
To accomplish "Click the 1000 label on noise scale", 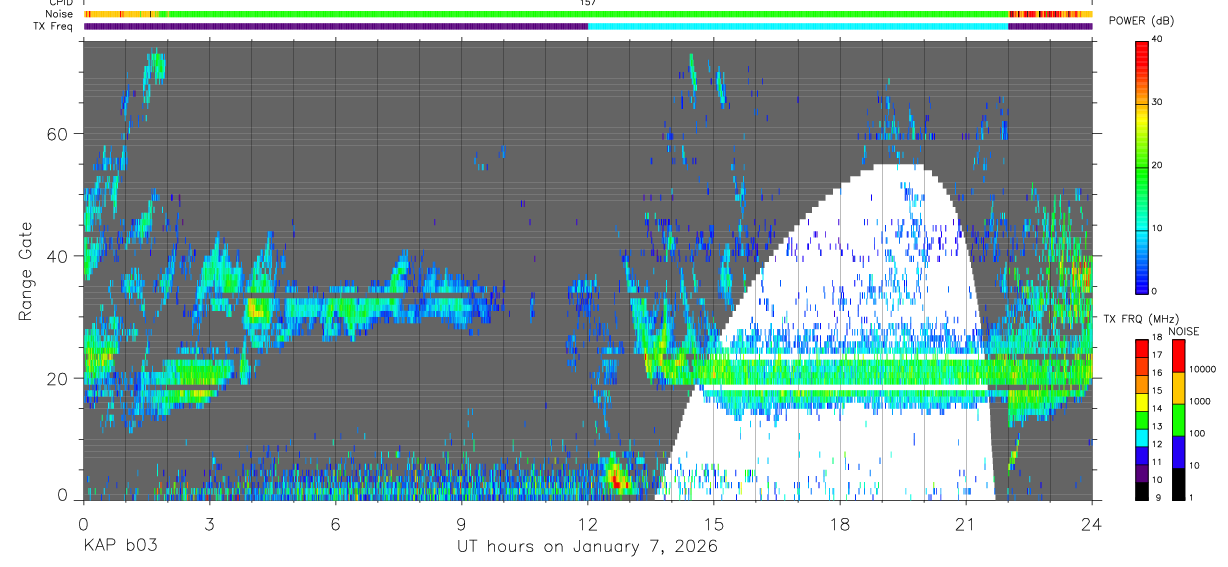I will tap(1201, 400).
